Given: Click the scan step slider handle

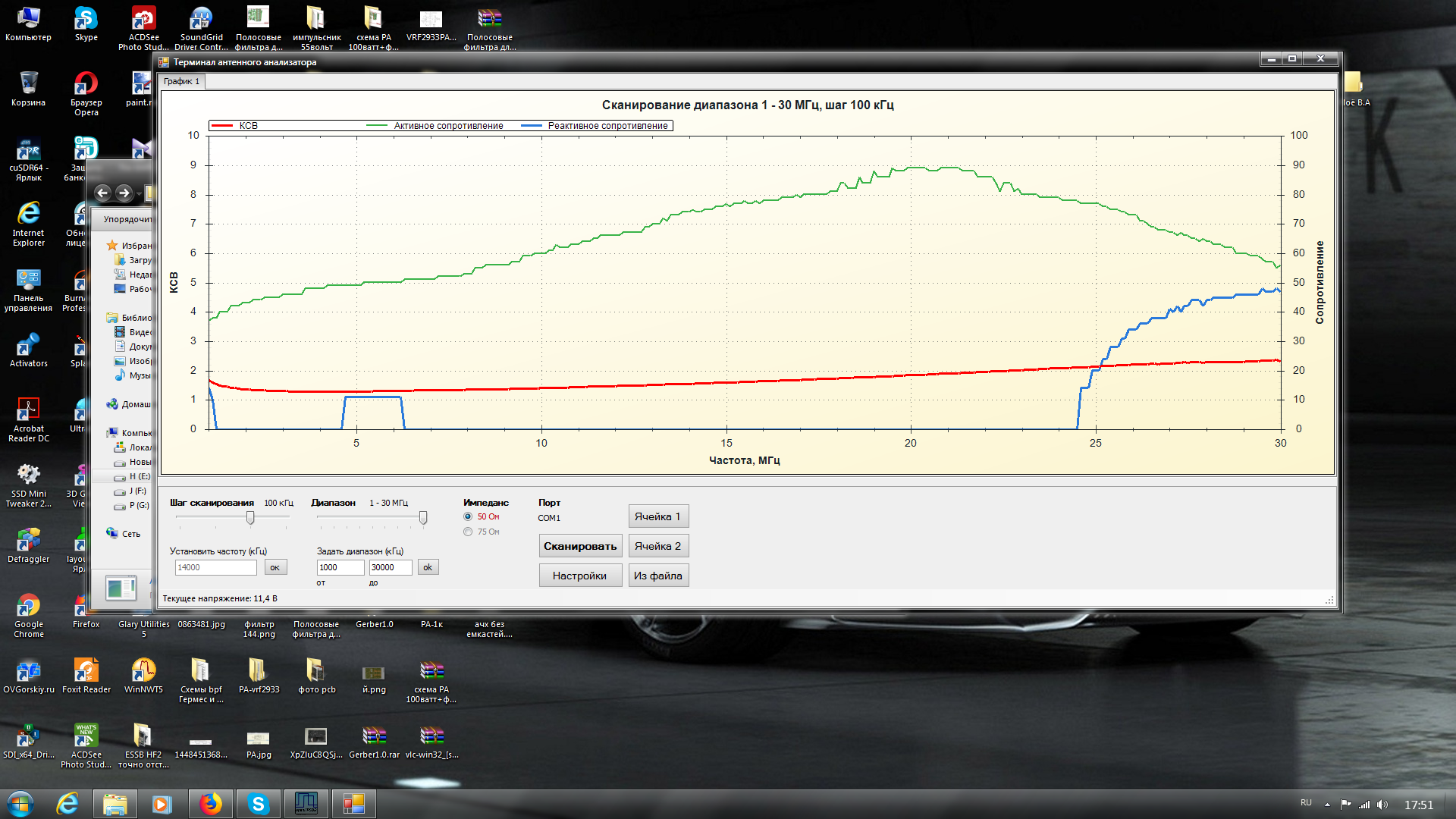Looking at the screenshot, I should [250, 517].
